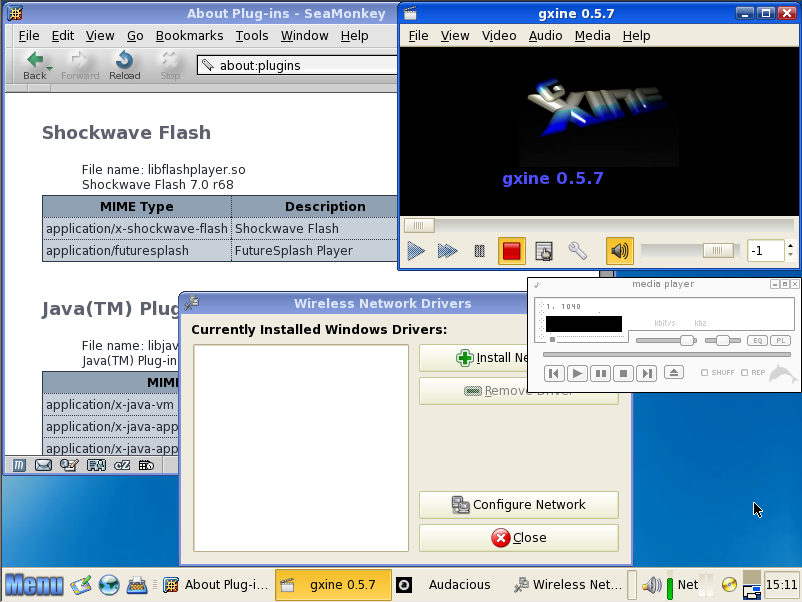Click the gxine Pause button

pos(479,251)
